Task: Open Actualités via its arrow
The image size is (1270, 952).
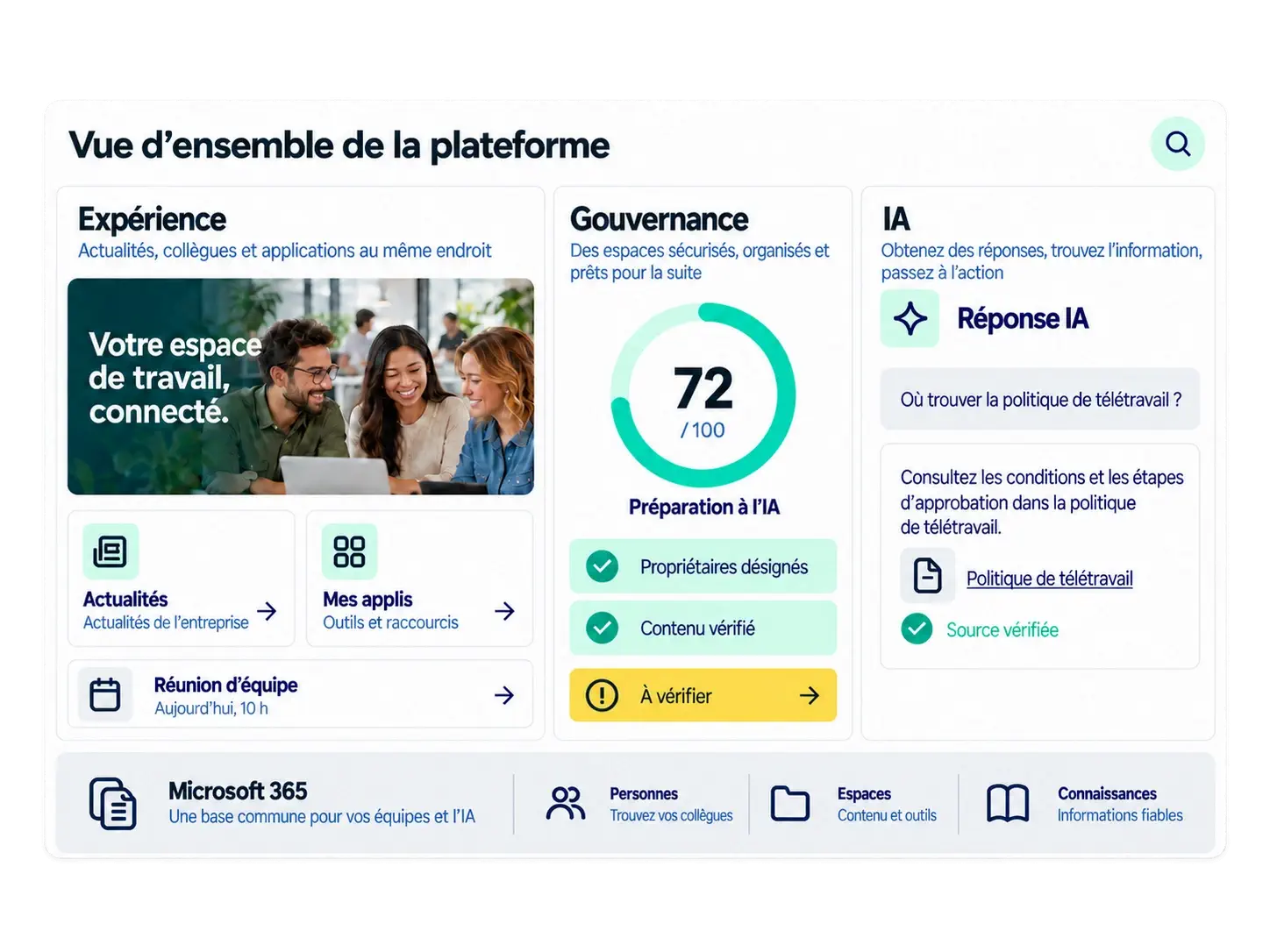Action: pyautogui.click(x=267, y=611)
